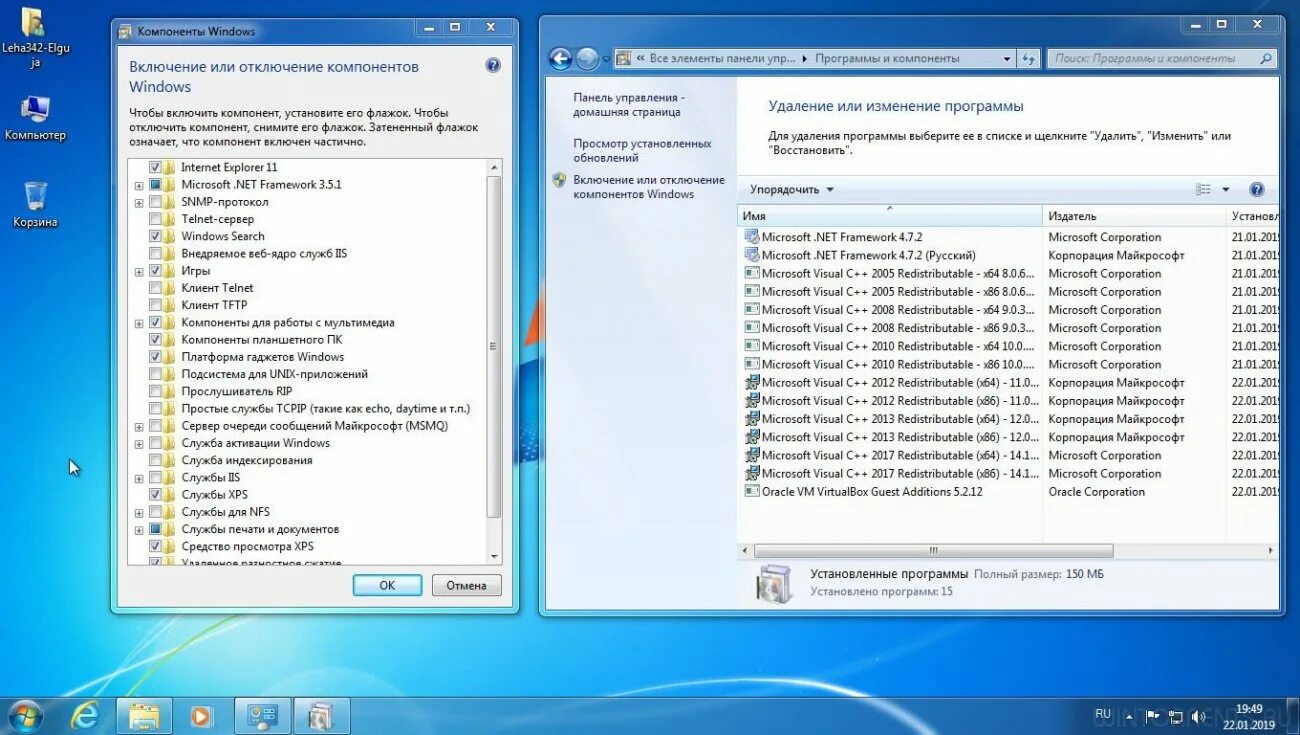Expand Службы печати и документов node
1300x735 pixels.
pos(139,530)
